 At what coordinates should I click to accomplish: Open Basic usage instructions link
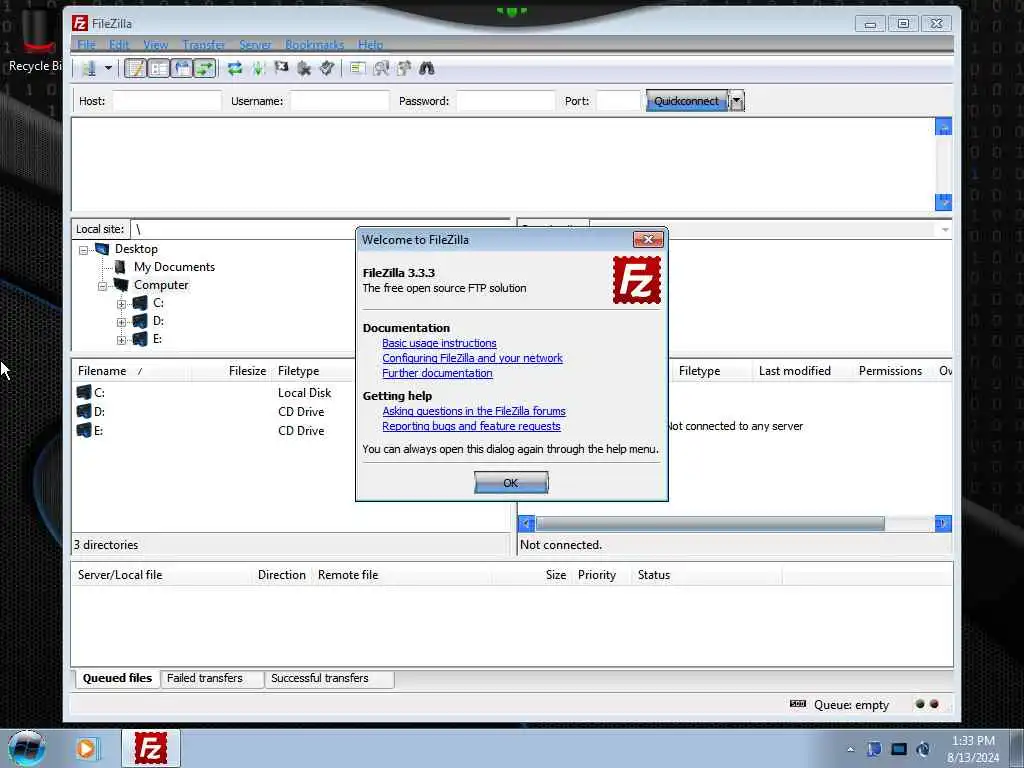(439, 343)
